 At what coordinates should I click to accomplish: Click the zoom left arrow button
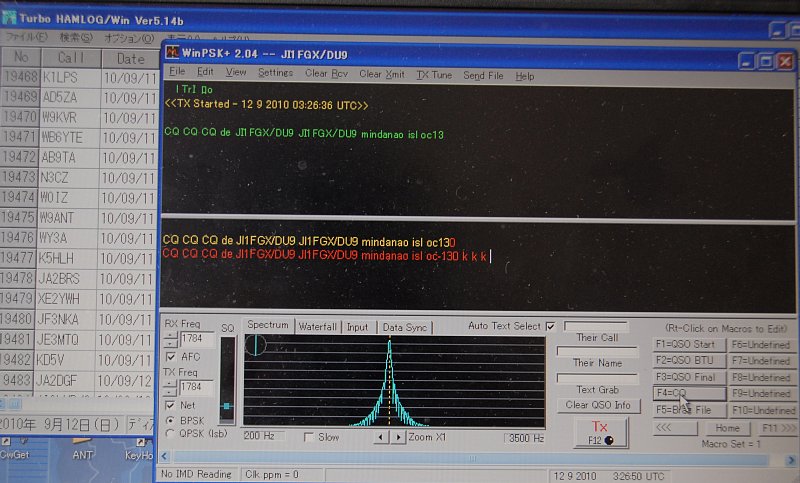pyautogui.click(x=381, y=437)
